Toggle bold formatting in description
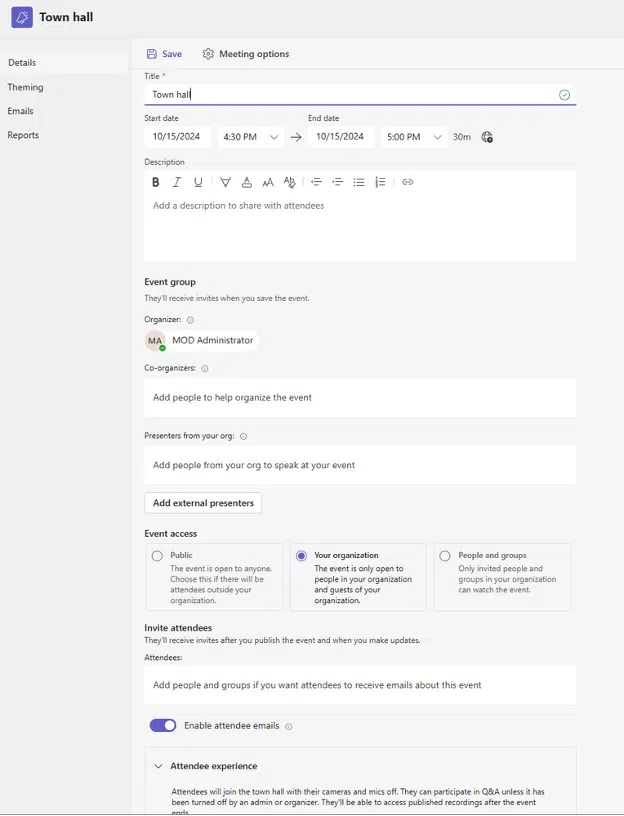 coord(155,182)
